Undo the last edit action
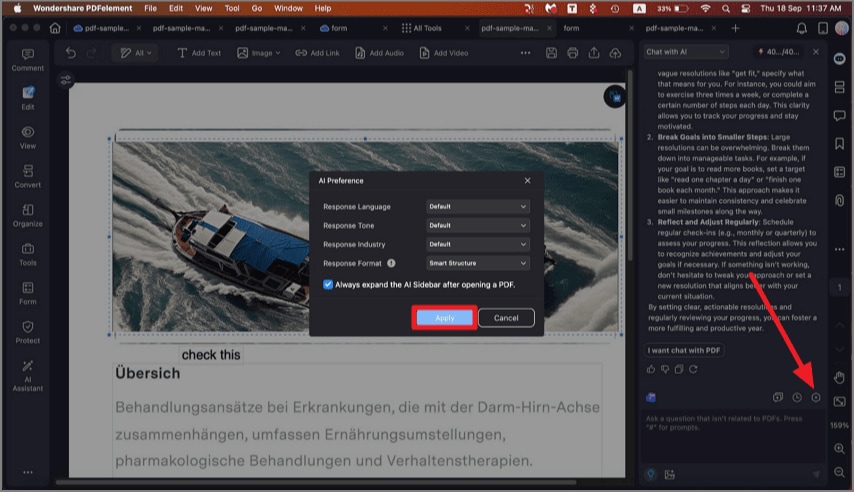Screen dimensions: 854x492 point(70,53)
